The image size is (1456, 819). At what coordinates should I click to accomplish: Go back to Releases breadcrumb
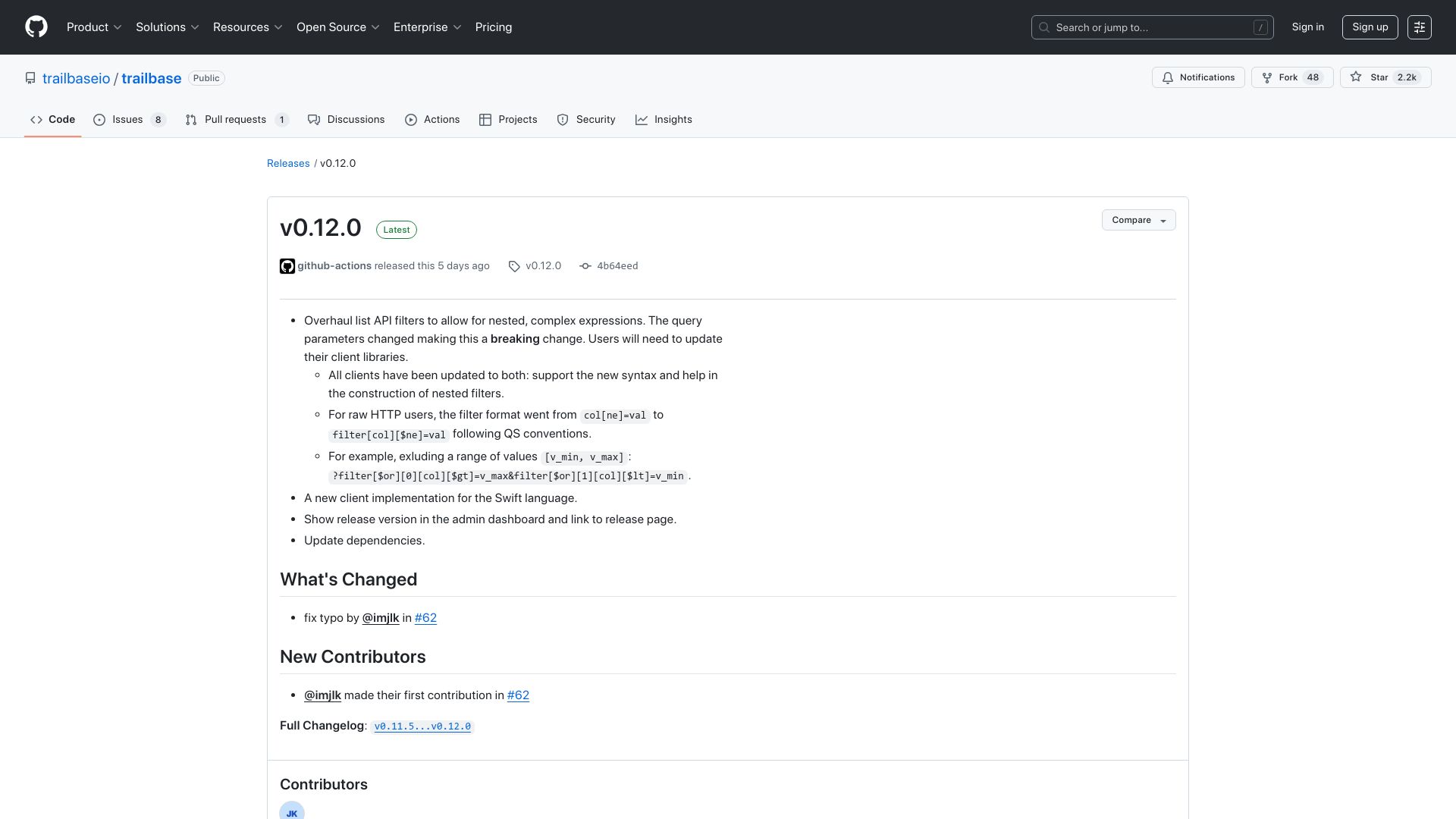coord(288,164)
